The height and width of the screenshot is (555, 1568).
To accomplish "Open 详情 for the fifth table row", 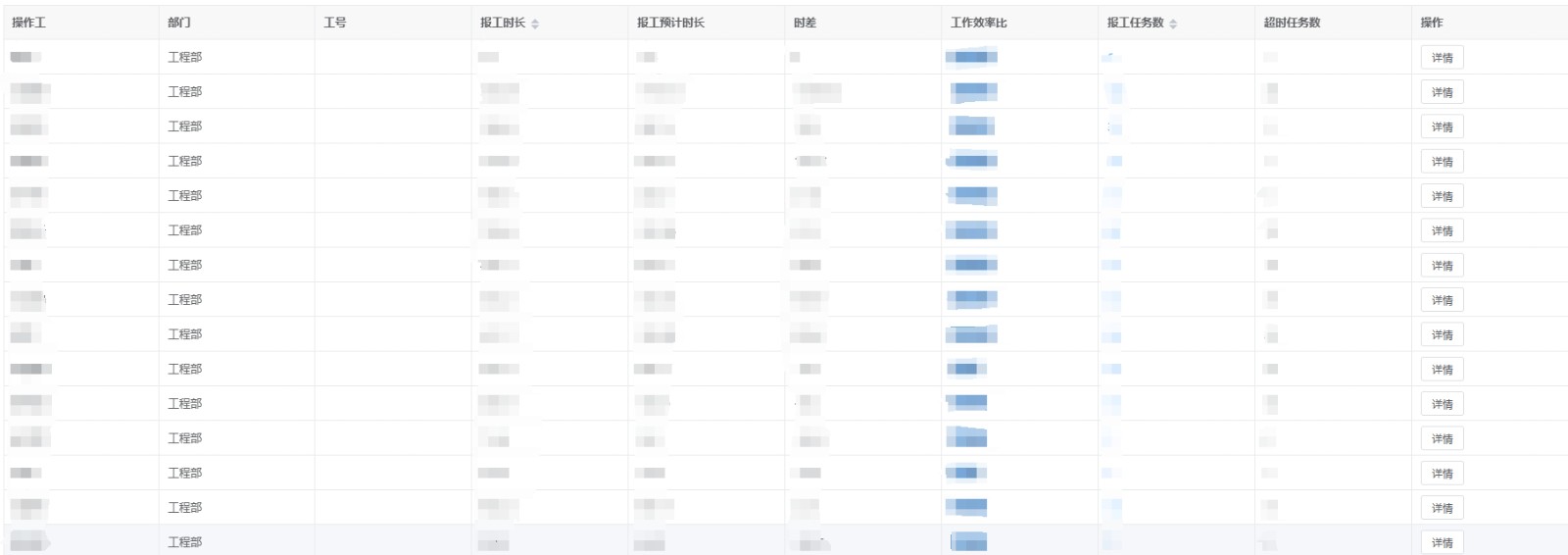I will [1442, 196].
